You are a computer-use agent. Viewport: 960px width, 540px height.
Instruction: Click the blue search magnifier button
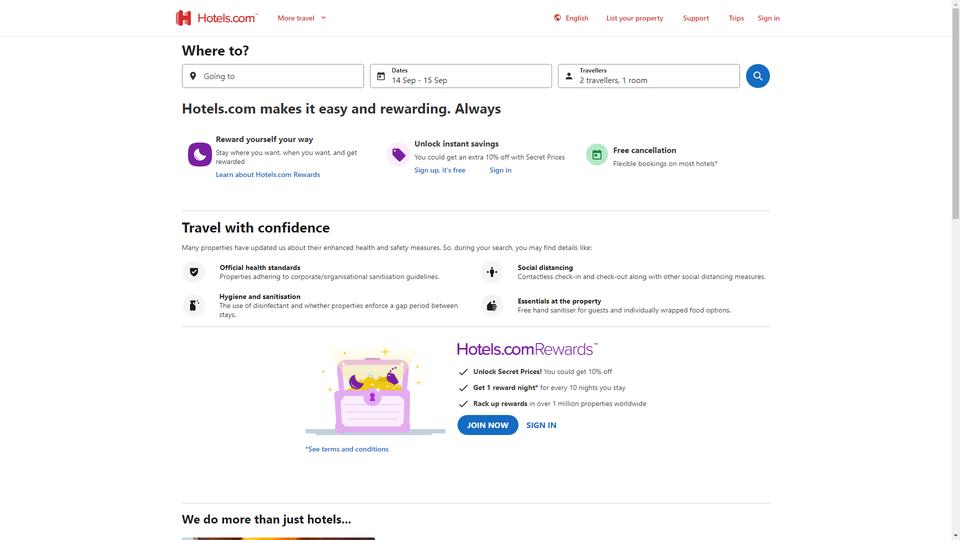pyautogui.click(x=757, y=76)
